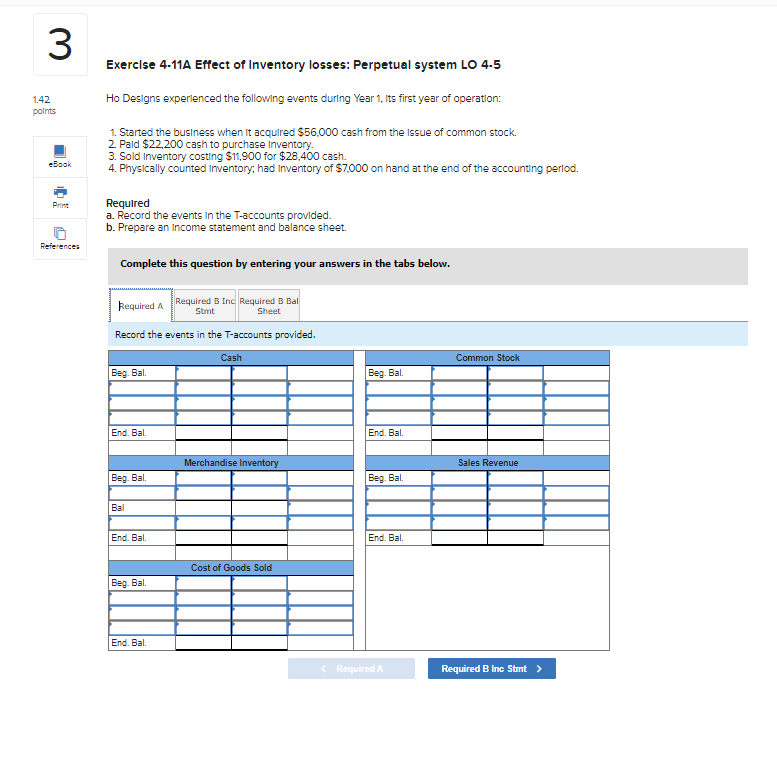Switch to Required B Inc Stmt tab
Image resolution: width=777 pixels, height=765 pixels.
pyautogui.click(x=205, y=306)
